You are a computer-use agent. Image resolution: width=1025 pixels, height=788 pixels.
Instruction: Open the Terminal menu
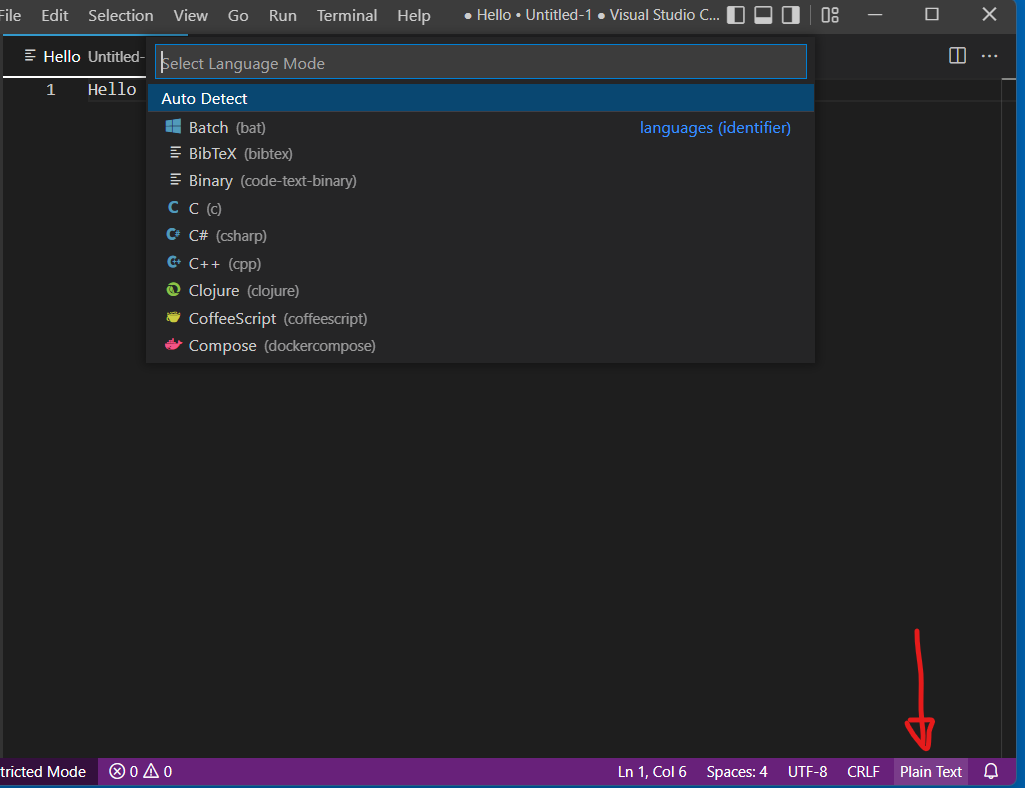pyautogui.click(x=346, y=15)
